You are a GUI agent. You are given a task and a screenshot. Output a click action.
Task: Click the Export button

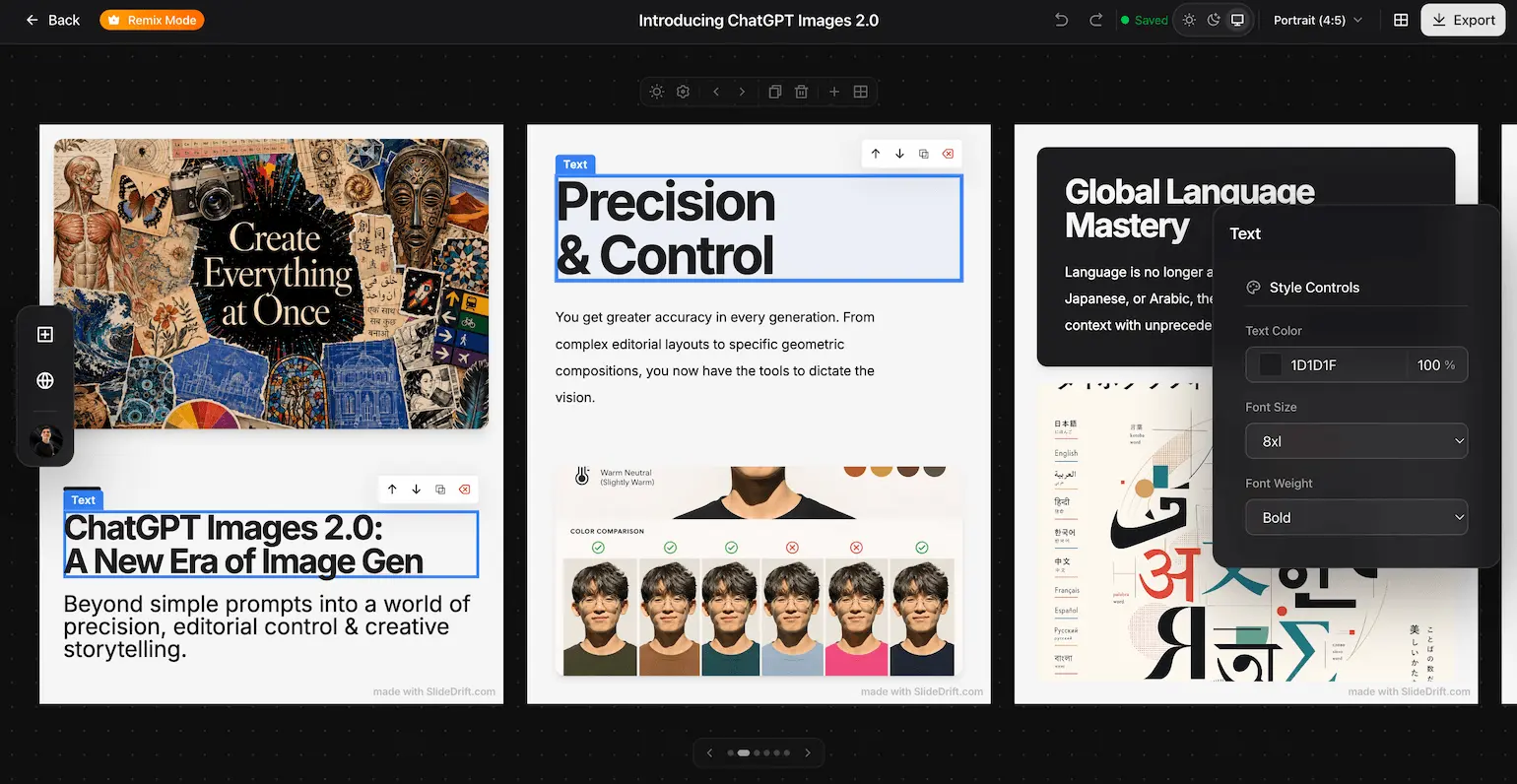pos(1463,20)
